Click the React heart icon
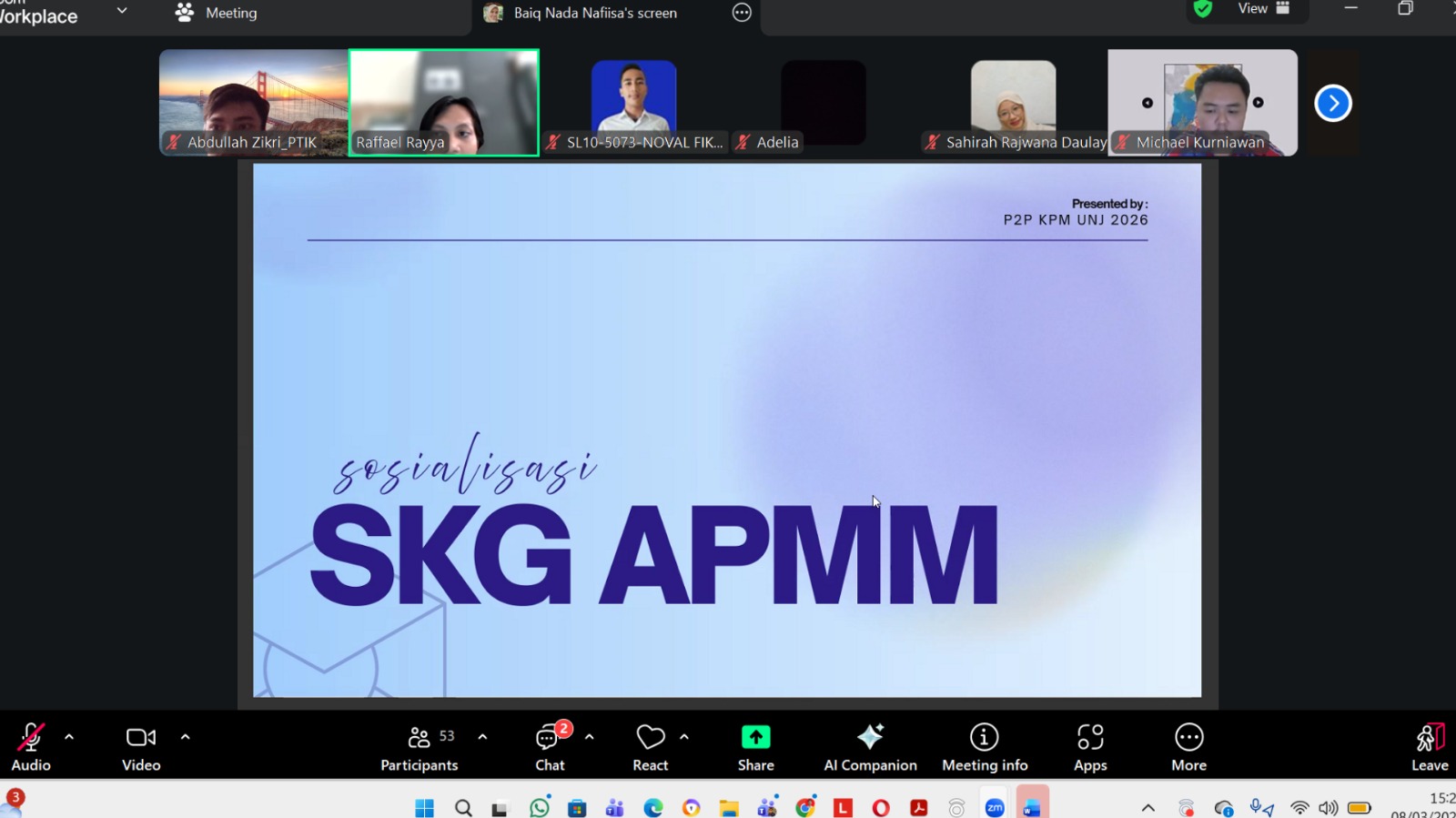This screenshot has height=818, width=1456. 650,746
